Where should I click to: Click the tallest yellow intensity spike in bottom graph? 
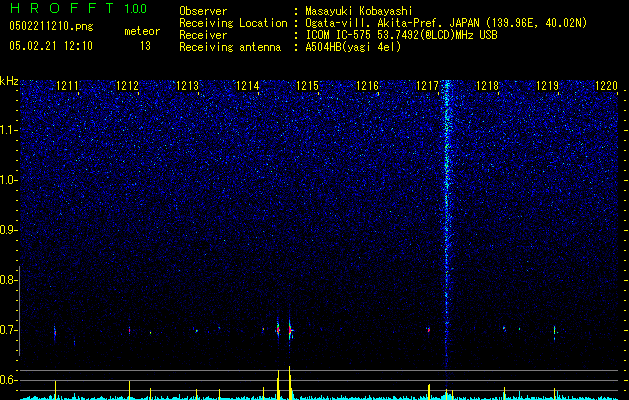click(x=290, y=382)
